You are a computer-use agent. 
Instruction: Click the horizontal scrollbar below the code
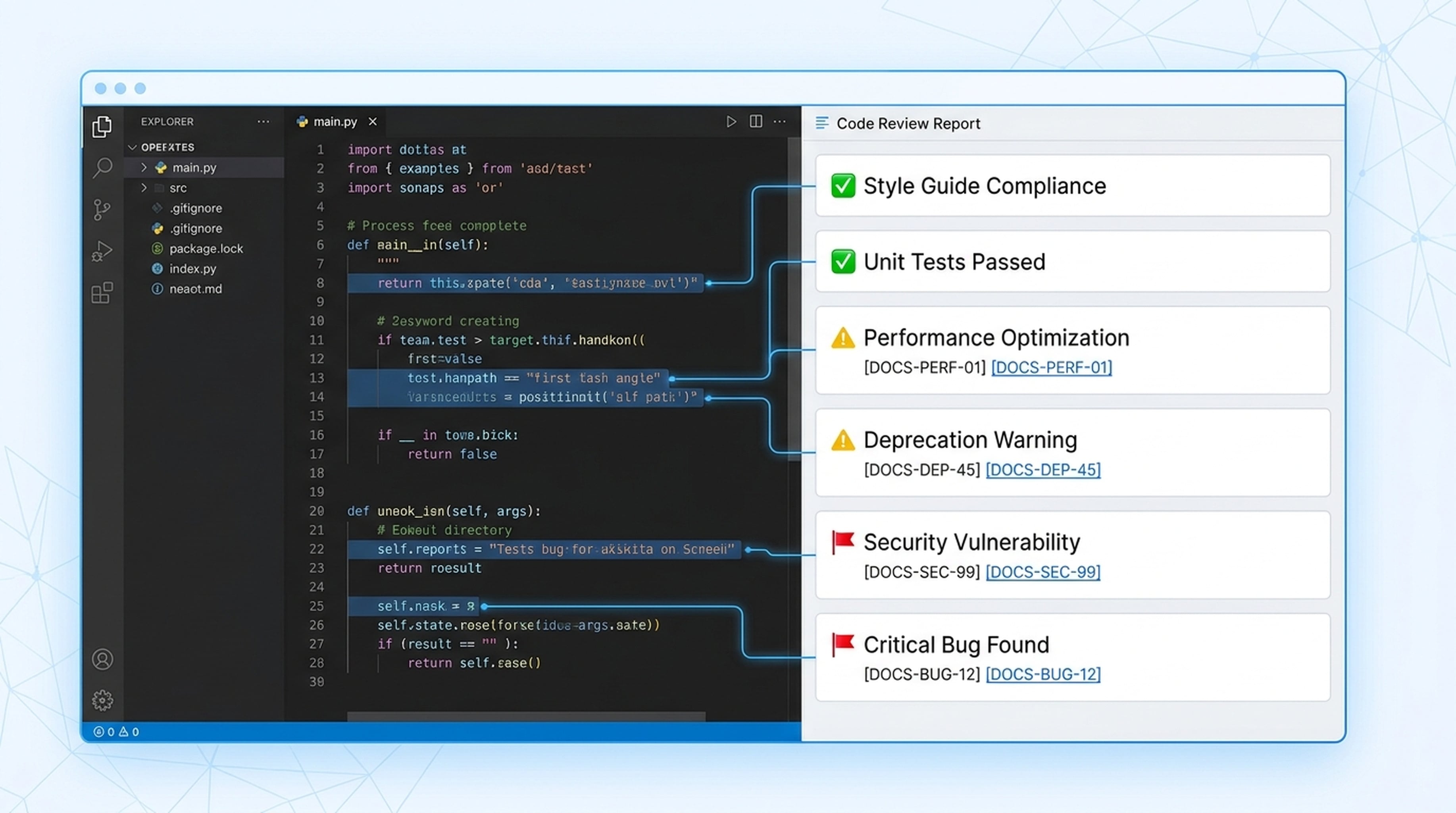pos(526,716)
